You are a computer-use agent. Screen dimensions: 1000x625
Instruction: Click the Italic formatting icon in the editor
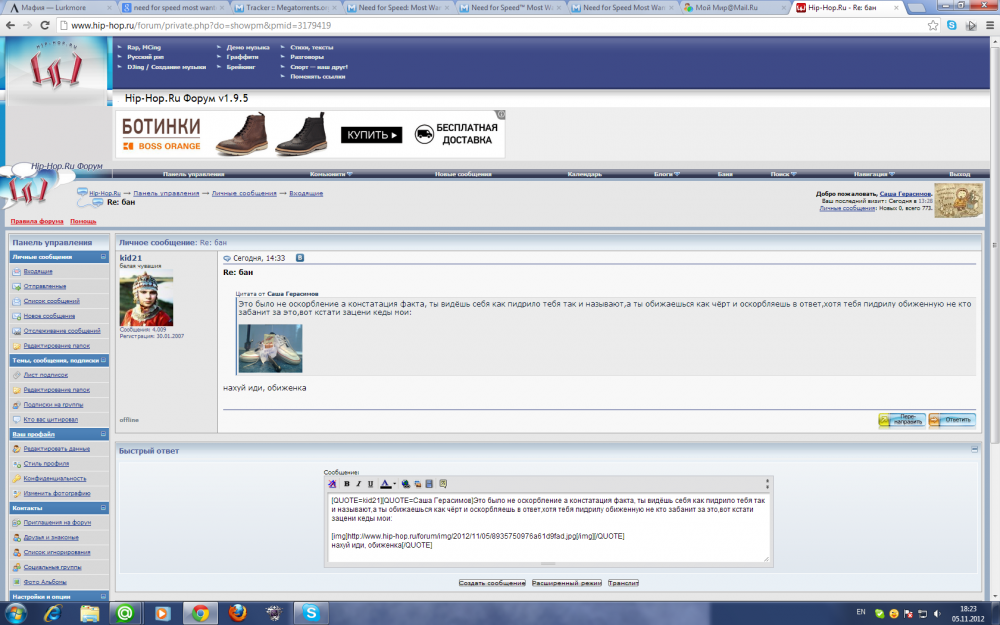(358, 484)
